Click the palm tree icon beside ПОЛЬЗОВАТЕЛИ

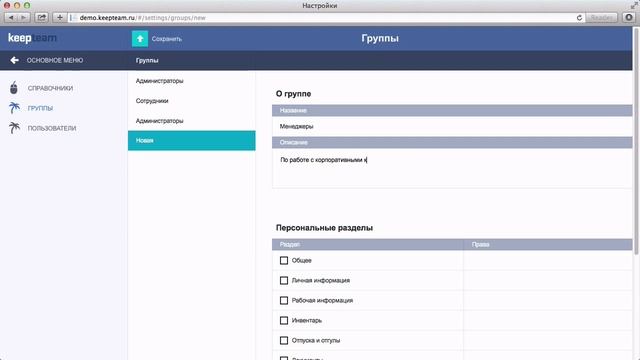point(14,128)
